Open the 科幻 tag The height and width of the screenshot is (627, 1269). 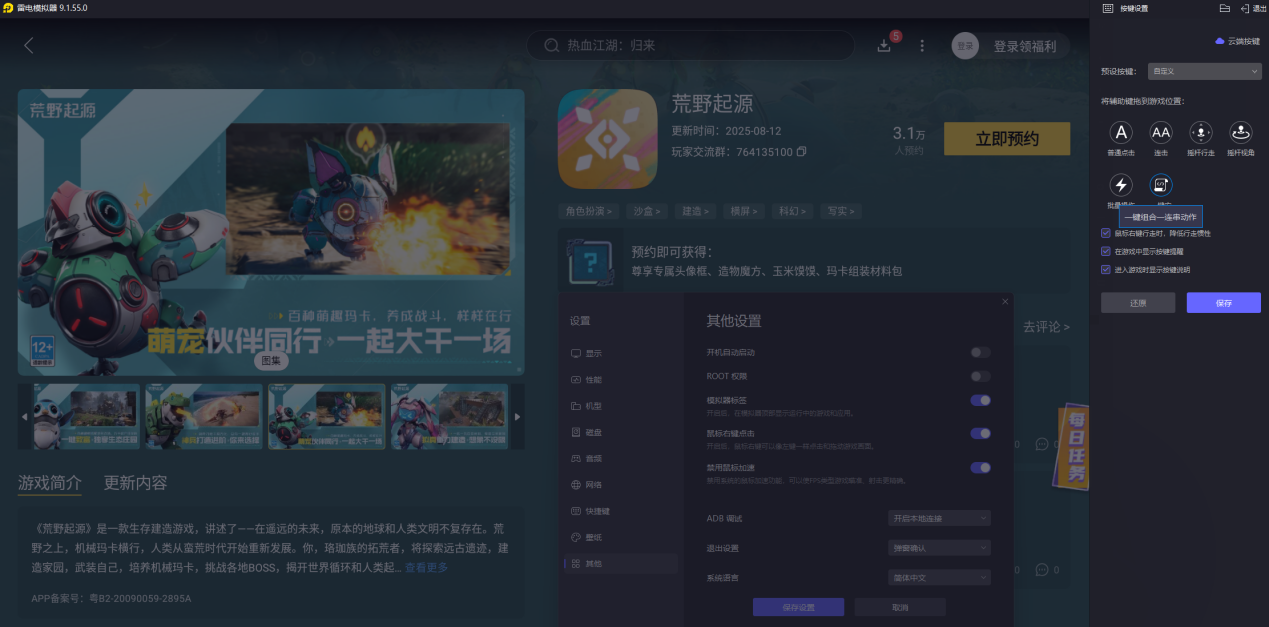pyautogui.click(x=793, y=211)
